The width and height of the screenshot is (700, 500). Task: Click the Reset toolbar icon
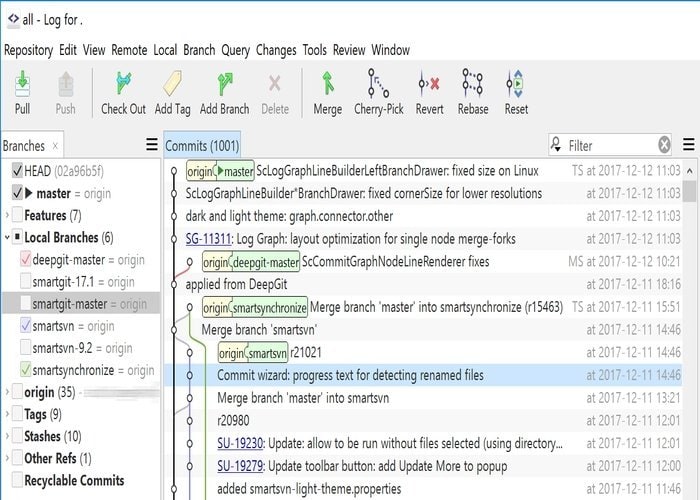tap(516, 83)
